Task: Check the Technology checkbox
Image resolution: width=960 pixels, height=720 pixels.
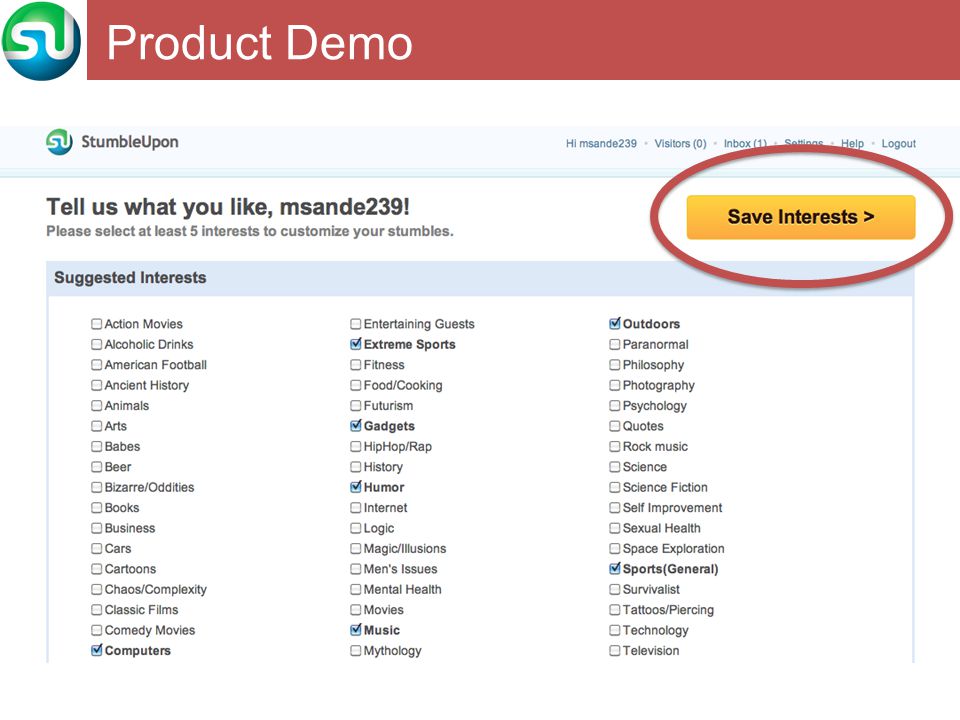Action: point(615,630)
